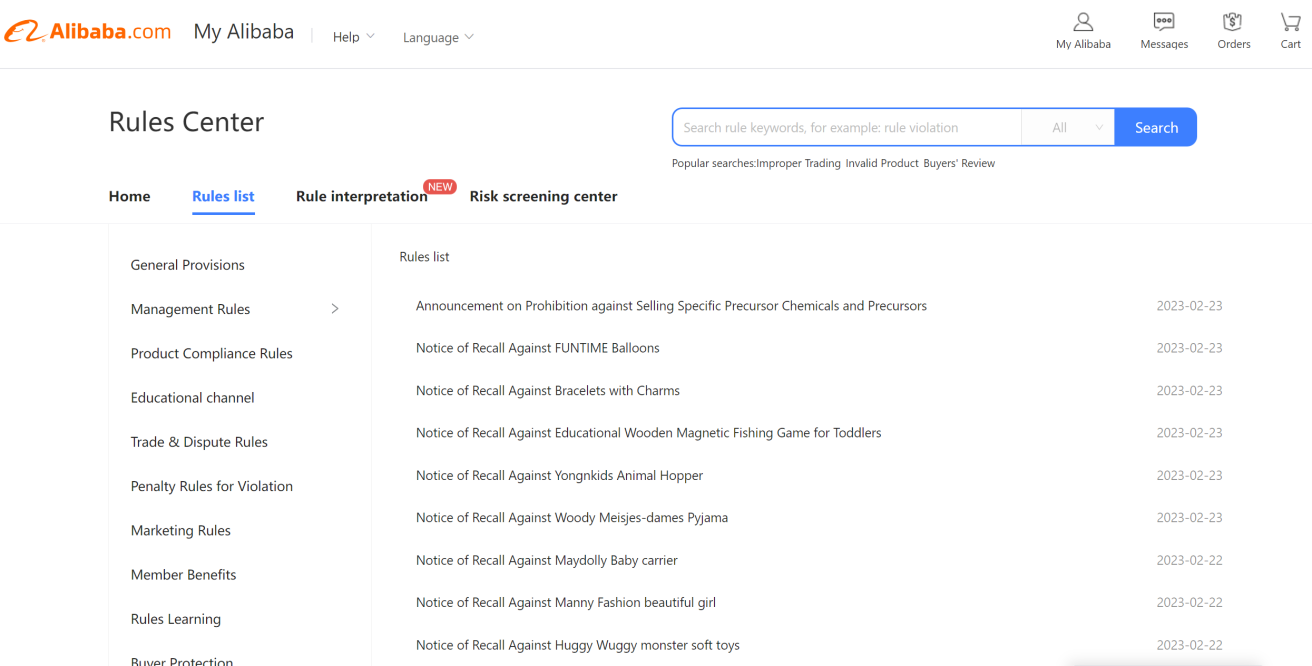The image size is (1312, 666).
Task: Open Product Compliance Rules category
Action: pos(211,353)
